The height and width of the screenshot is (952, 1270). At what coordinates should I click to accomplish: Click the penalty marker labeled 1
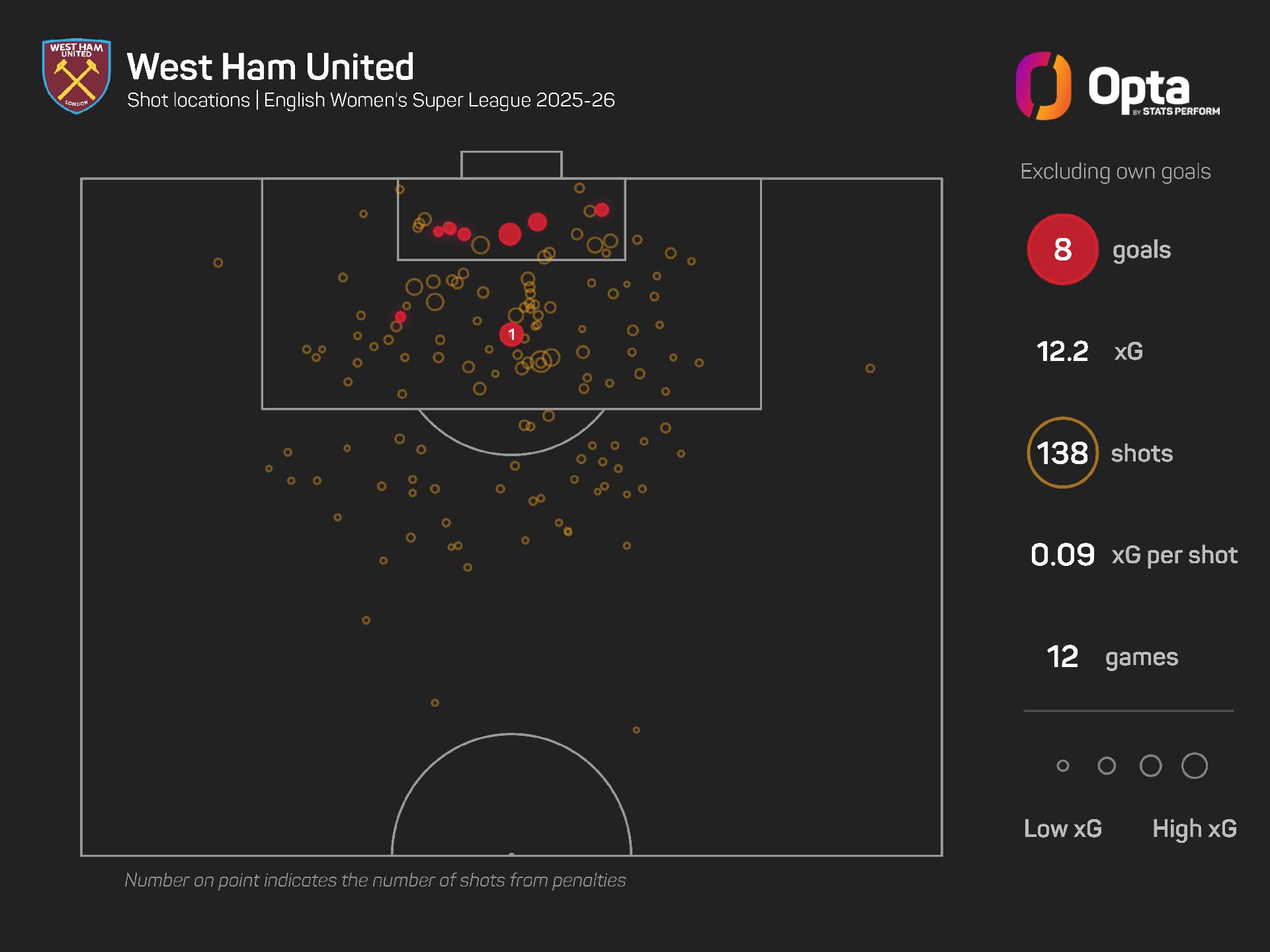pos(511,335)
